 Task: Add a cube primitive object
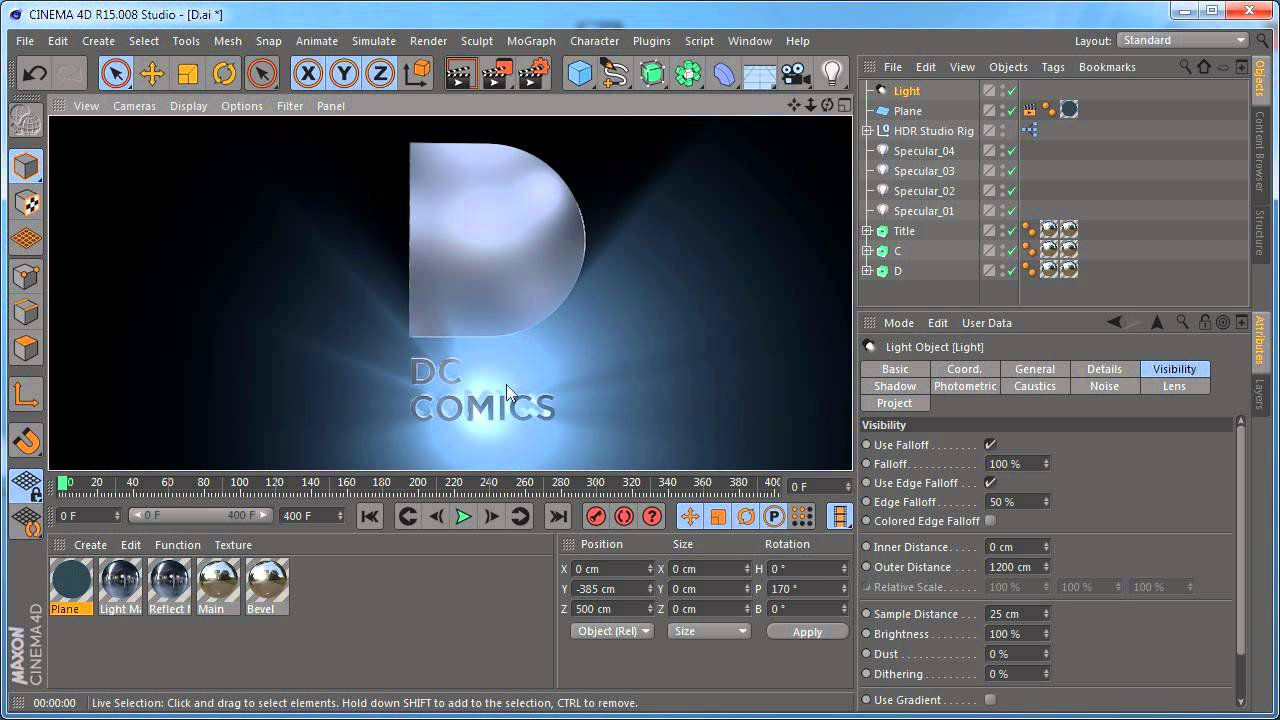[580, 74]
